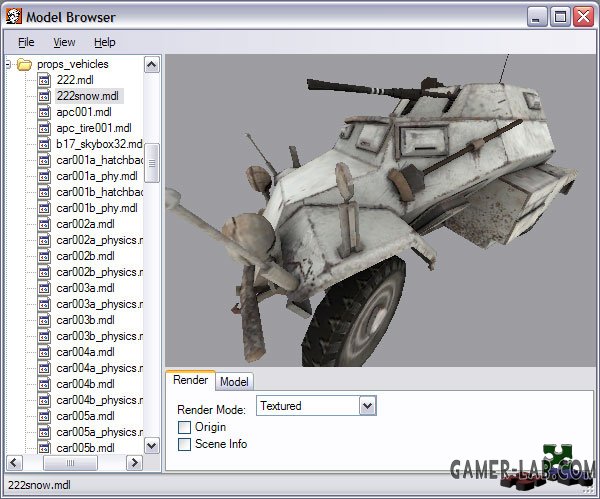
Task: Select the props_vehicles folder label
Action: click(73, 64)
